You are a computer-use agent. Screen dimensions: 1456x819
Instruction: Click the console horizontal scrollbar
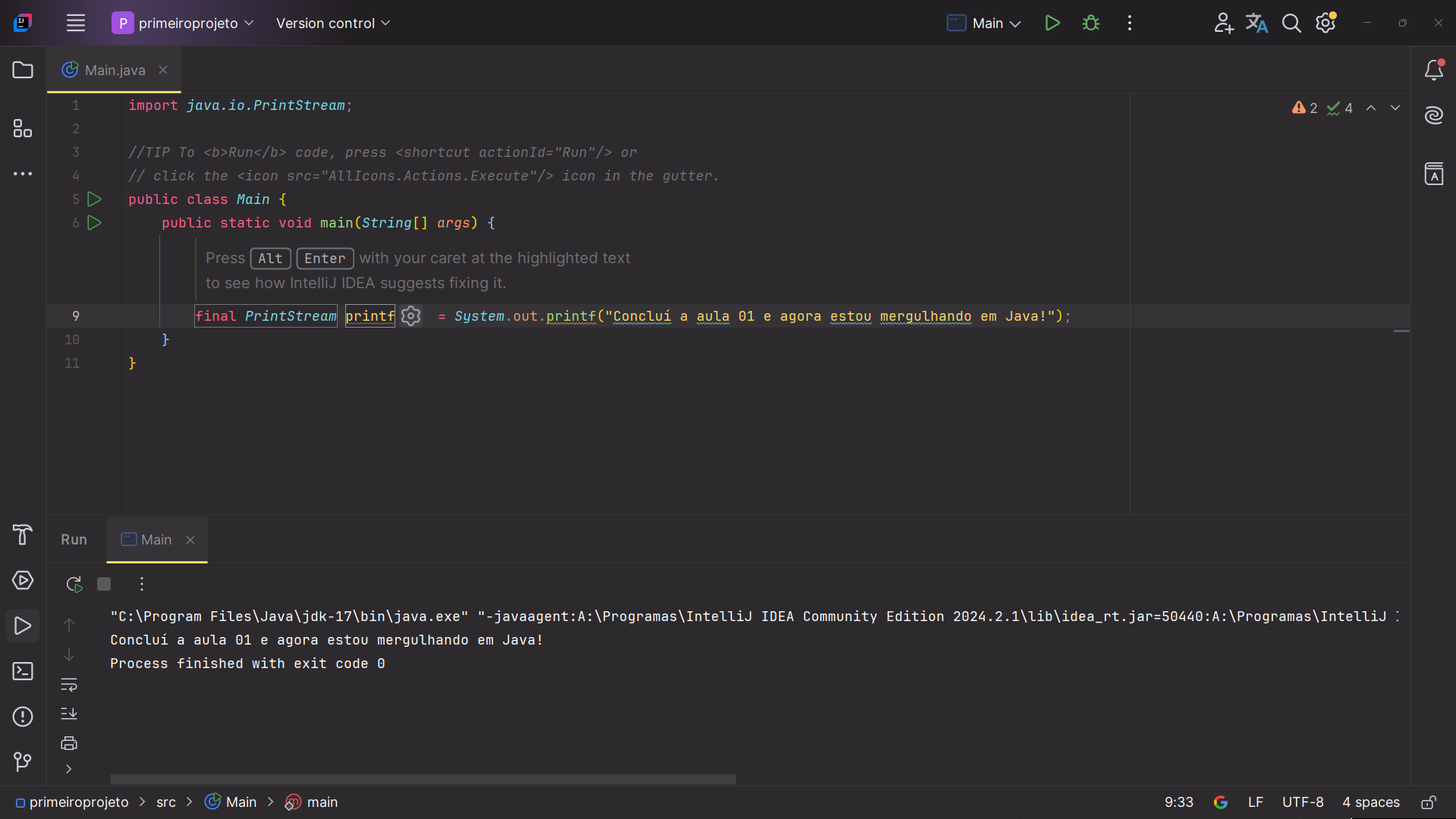(x=423, y=780)
